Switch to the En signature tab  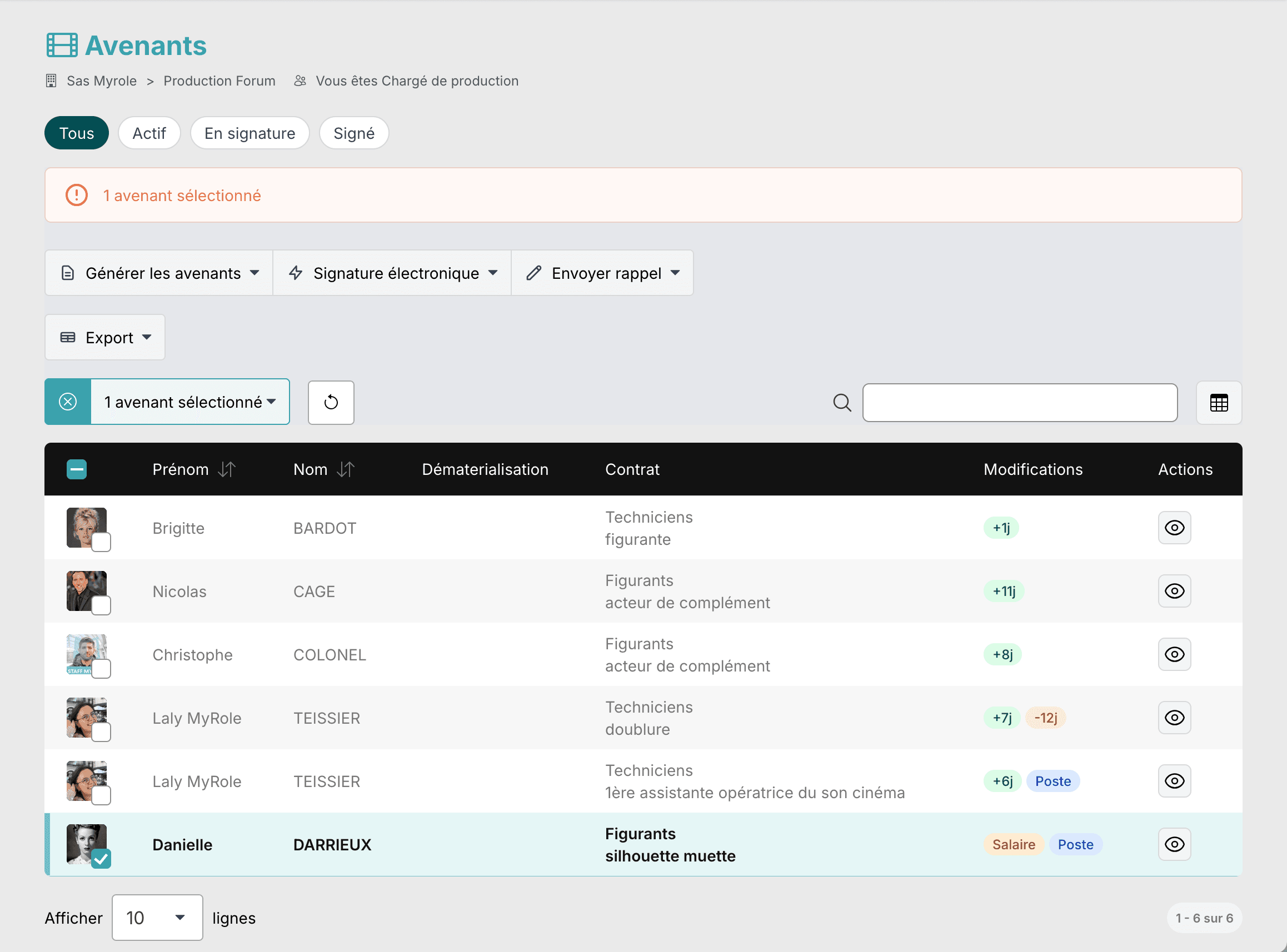click(x=250, y=133)
